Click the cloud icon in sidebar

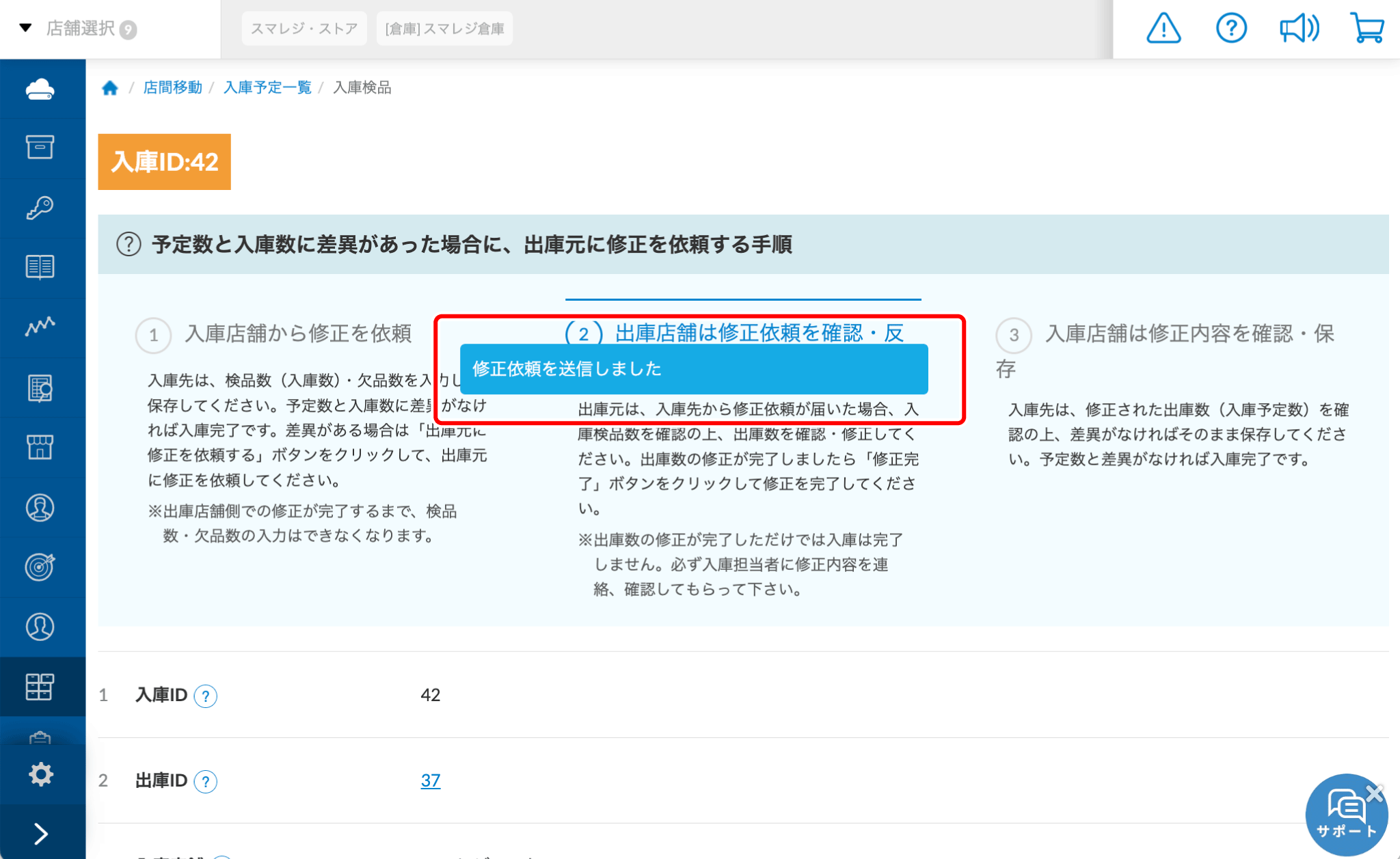coord(40,90)
